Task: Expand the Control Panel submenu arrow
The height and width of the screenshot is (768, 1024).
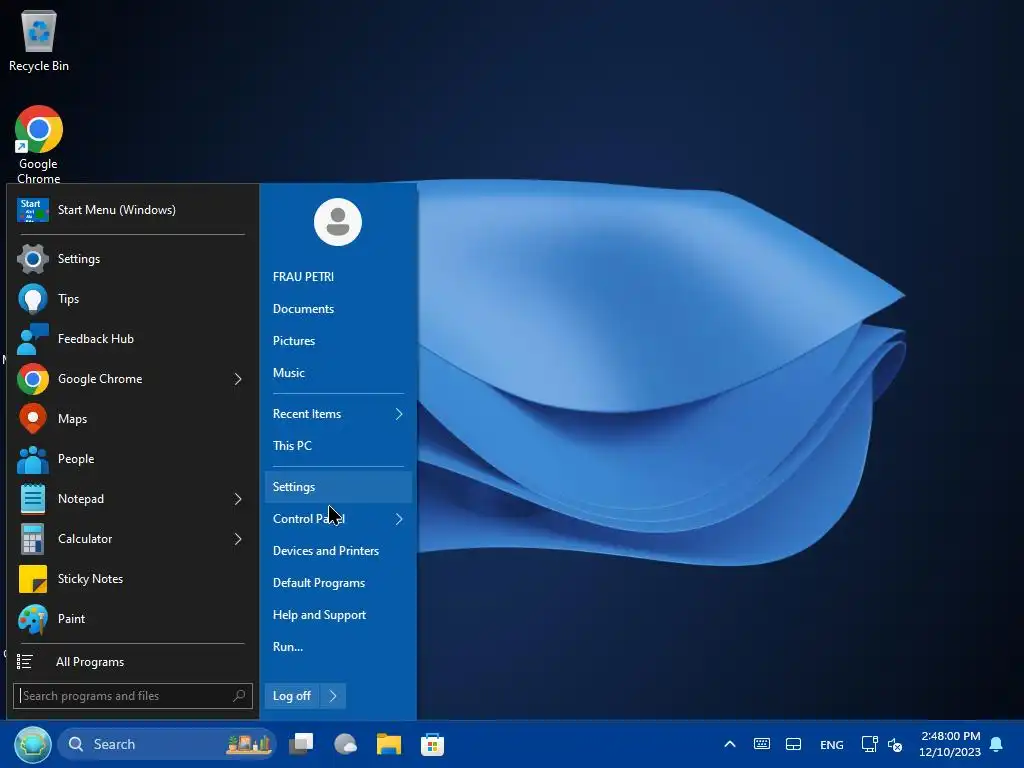Action: (x=399, y=519)
